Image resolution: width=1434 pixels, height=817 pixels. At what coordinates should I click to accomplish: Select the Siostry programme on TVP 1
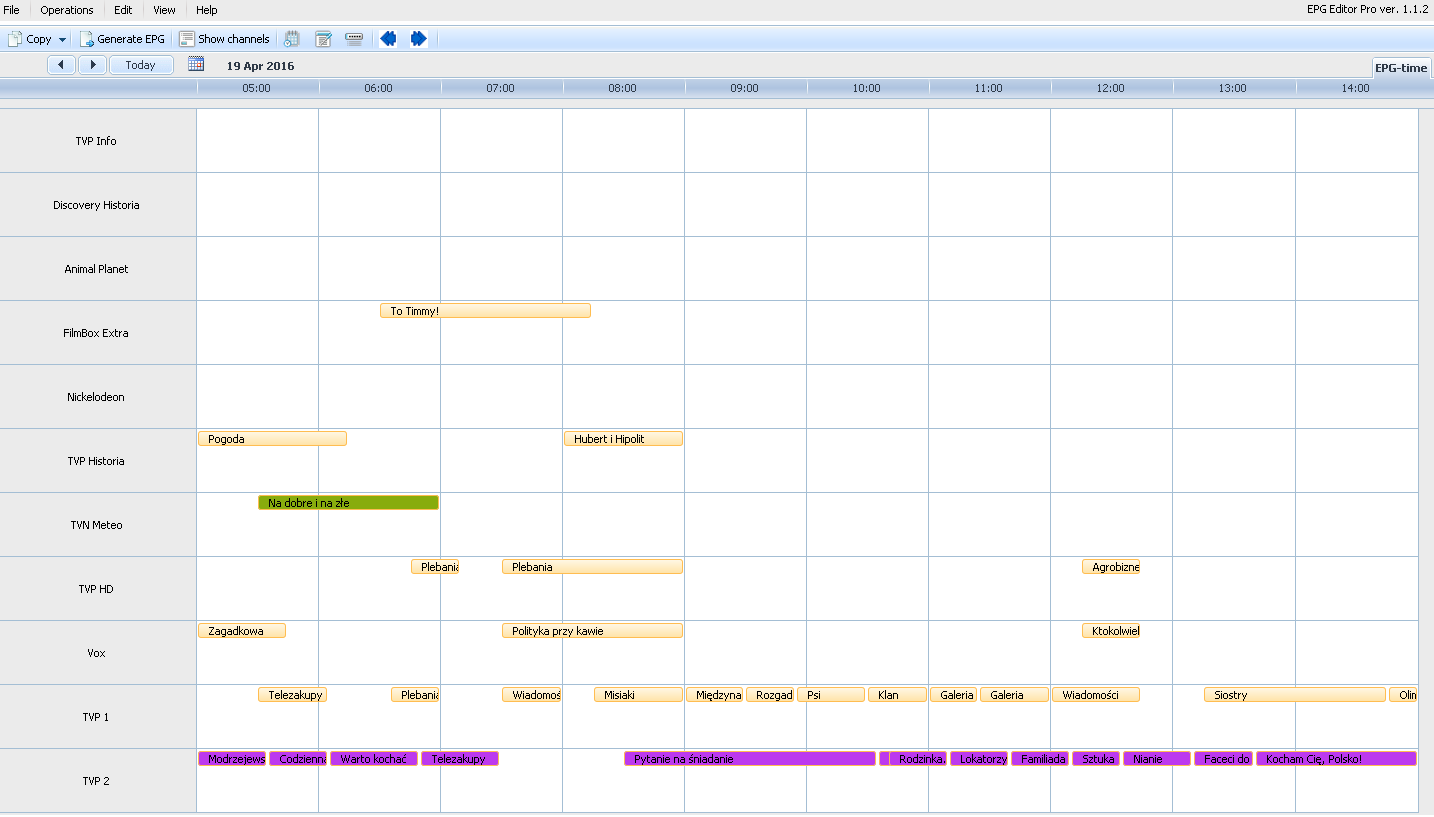pyautogui.click(x=1295, y=695)
